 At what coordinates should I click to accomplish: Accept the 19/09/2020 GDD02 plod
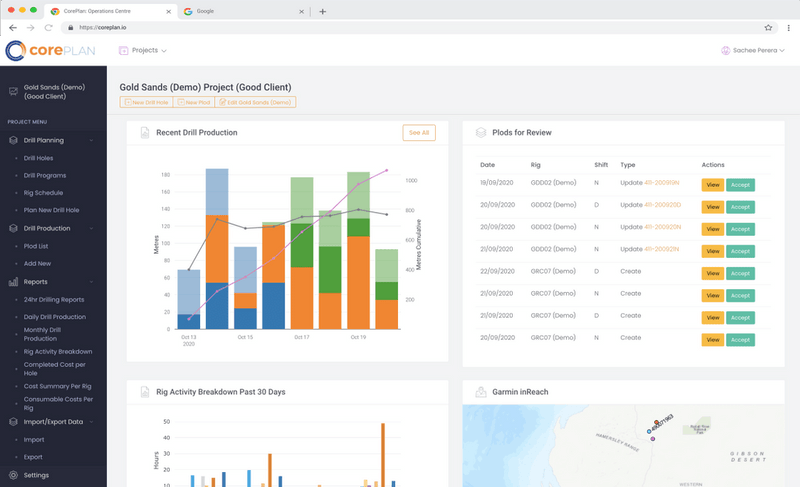[x=740, y=185]
